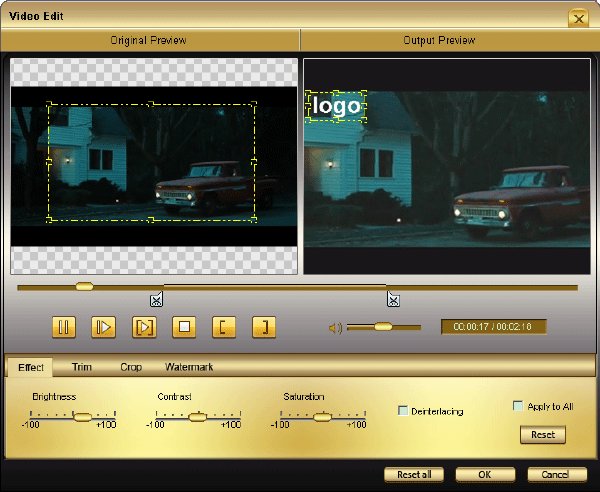Select the right scissors trim marker
The image size is (600, 492).
click(393, 299)
